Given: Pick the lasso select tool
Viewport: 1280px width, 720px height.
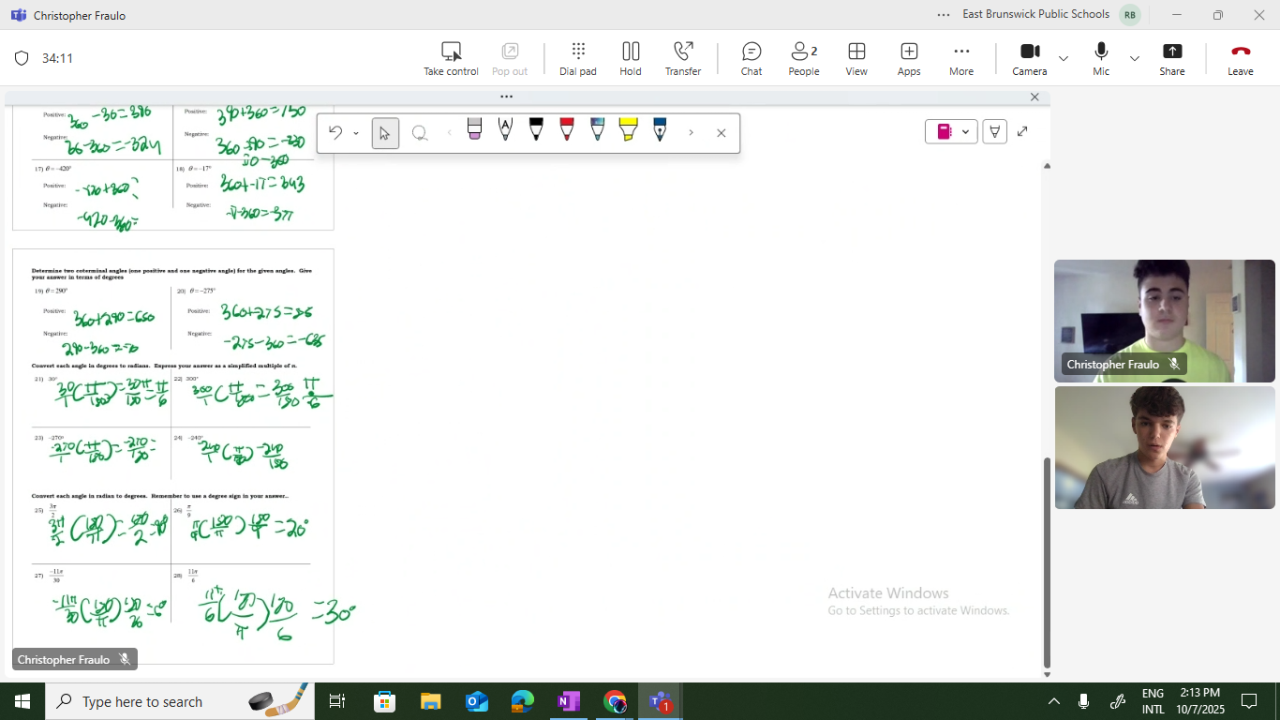Looking at the screenshot, I should point(420,133).
